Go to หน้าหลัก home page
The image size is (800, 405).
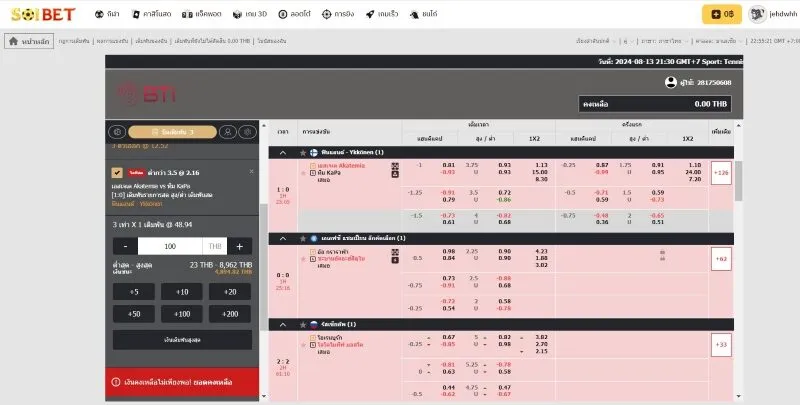click(29, 41)
